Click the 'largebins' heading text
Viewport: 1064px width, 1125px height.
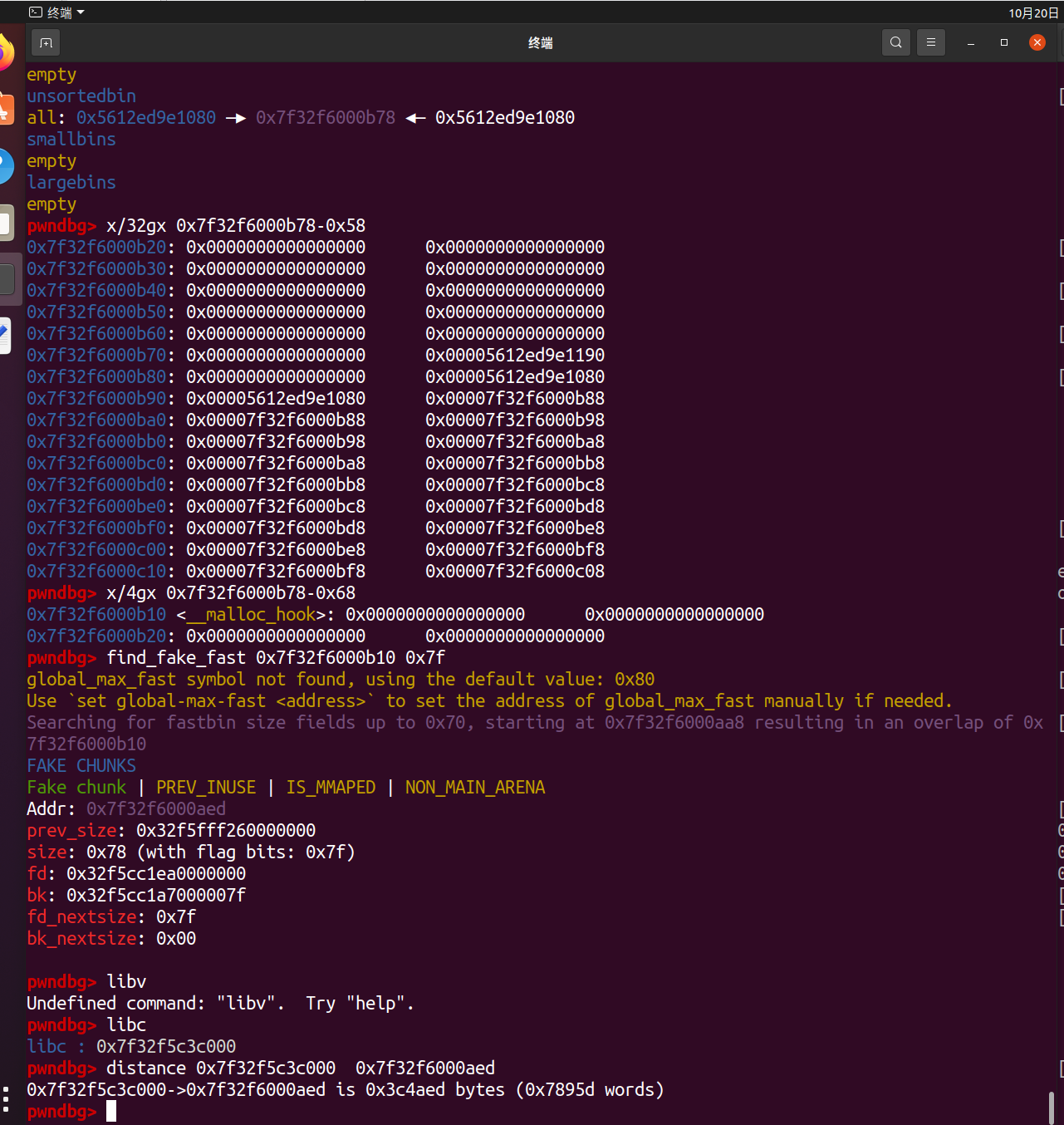tap(71, 182)
